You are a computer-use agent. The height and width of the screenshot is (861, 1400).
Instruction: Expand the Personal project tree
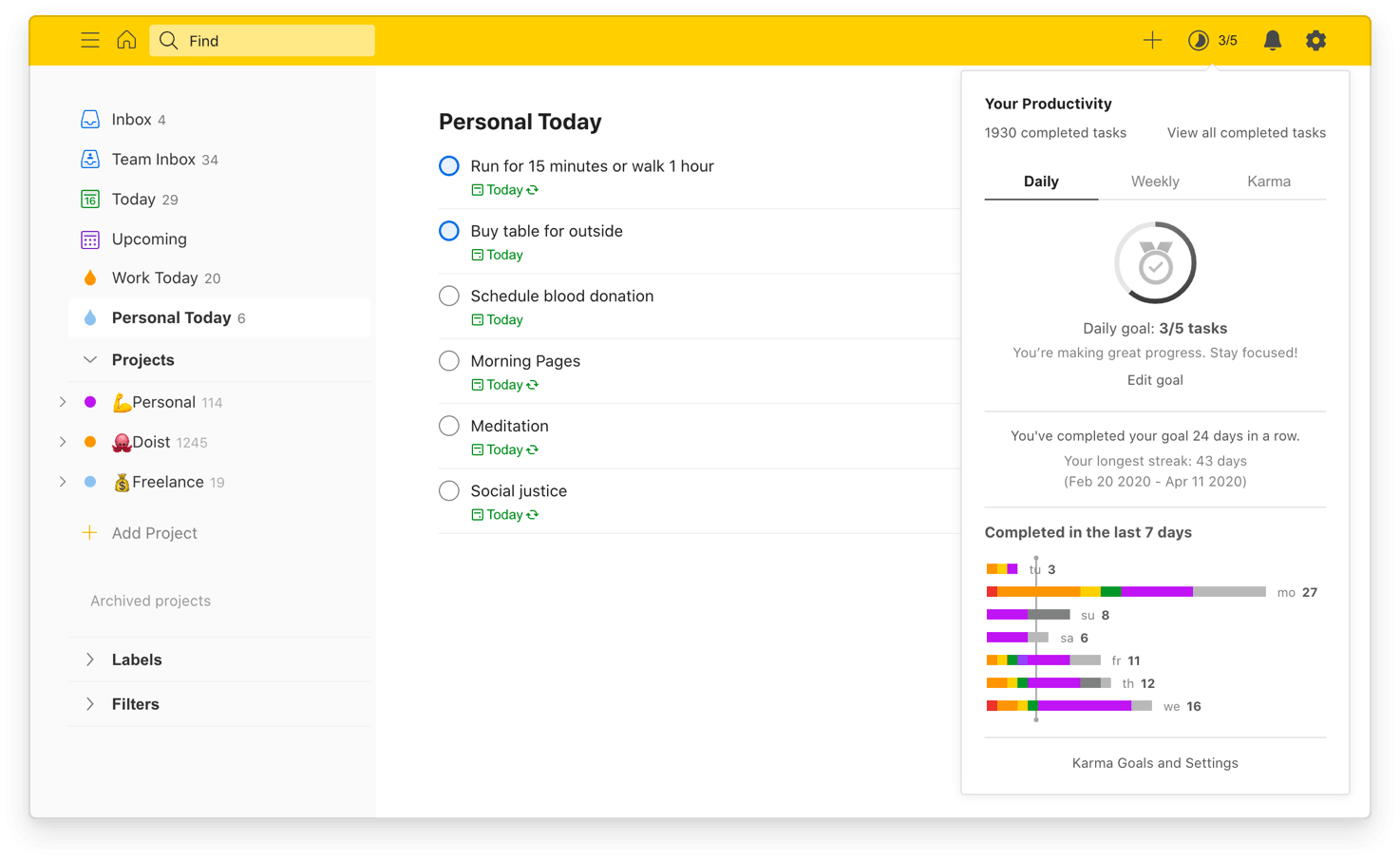click(63, 402)
